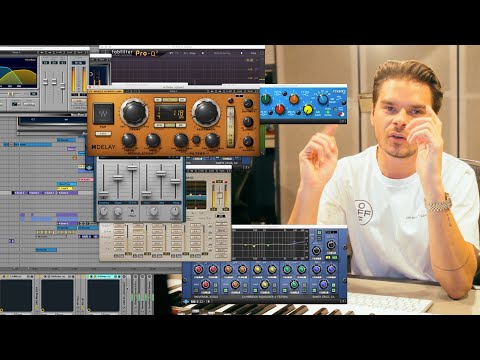Click the LoFi button below the TAP pad

(x=103, y=134)
